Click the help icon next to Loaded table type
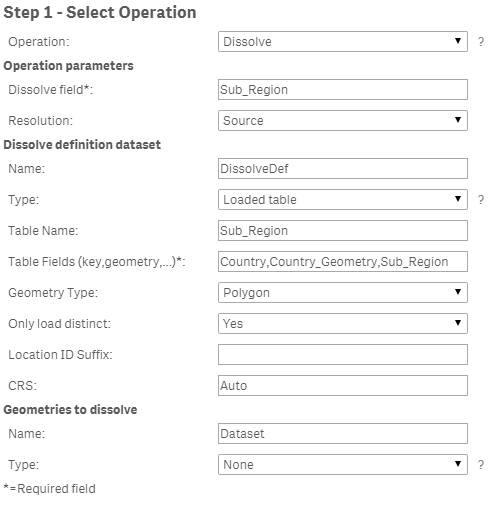 pos(481,200)
